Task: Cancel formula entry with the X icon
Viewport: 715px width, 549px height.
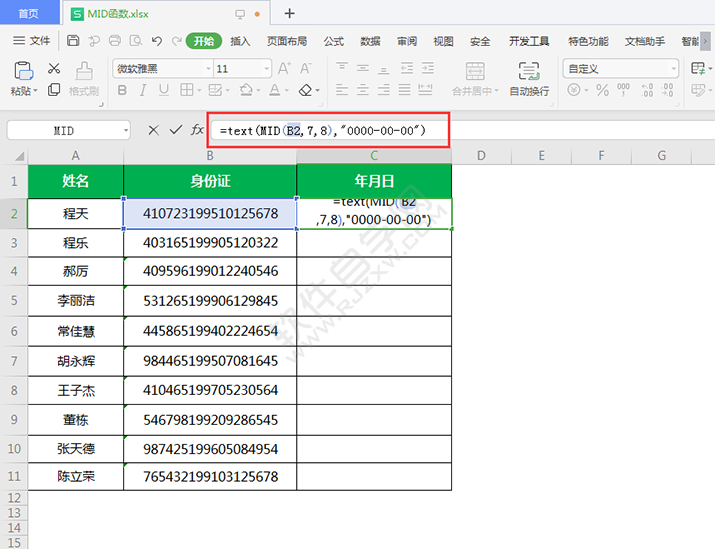Action: (153, 130)
